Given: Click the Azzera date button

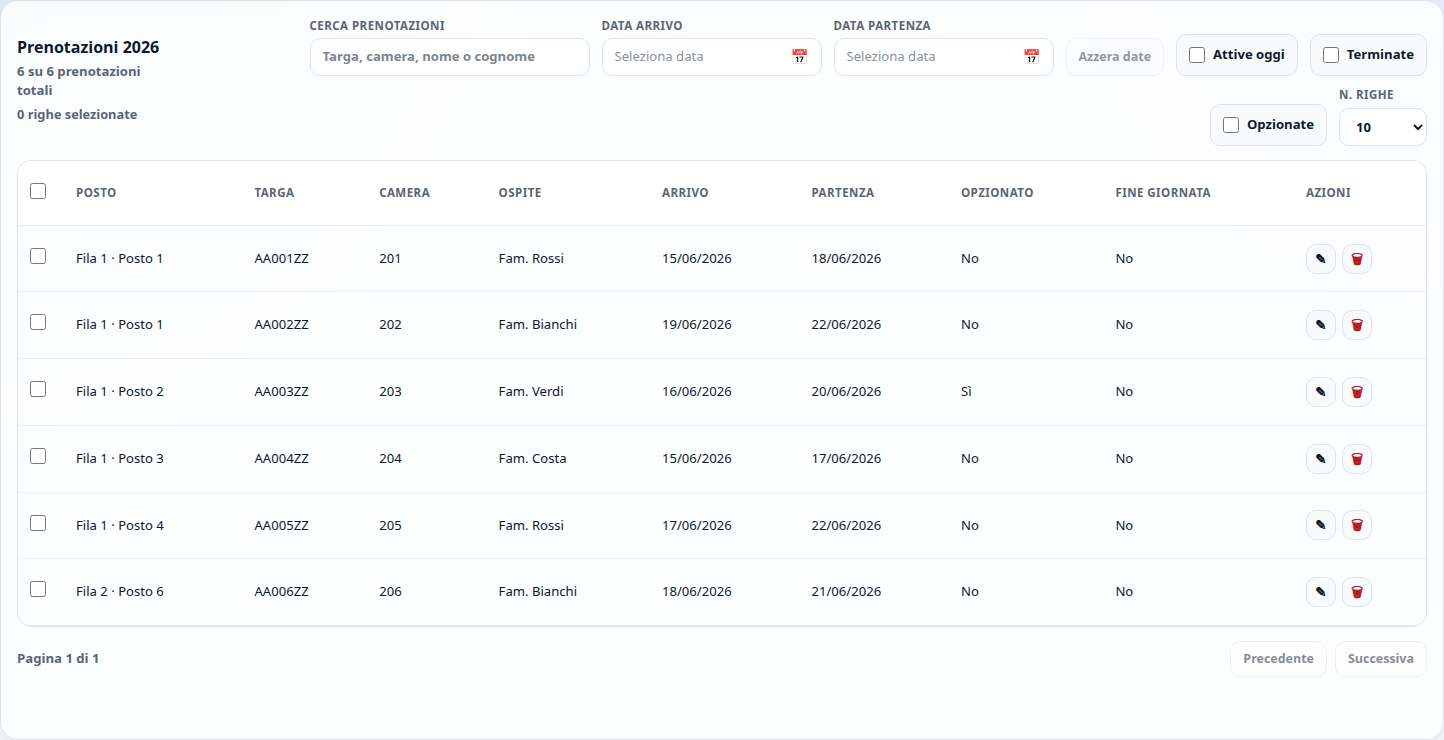Looking at the screenshot, I should coord(1115,57).
